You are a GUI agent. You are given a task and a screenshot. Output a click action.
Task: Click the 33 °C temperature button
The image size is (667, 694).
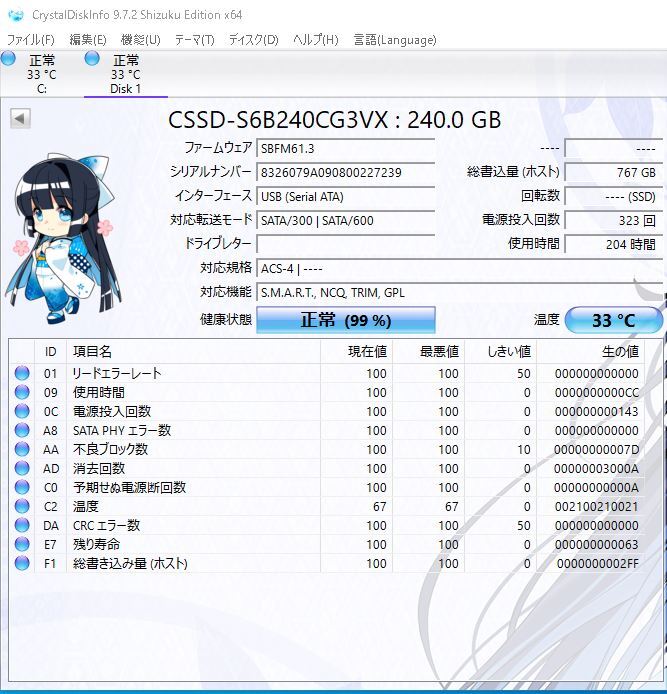click(614, 320)
